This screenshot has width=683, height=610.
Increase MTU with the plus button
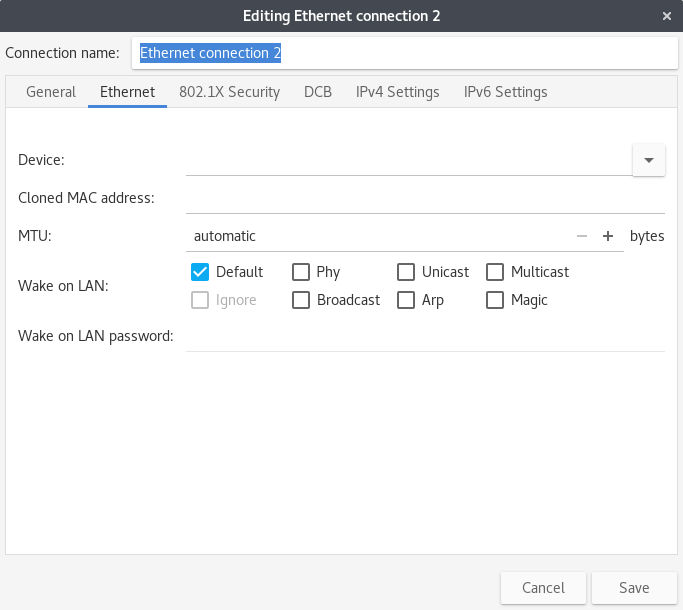tap(608, 236)
